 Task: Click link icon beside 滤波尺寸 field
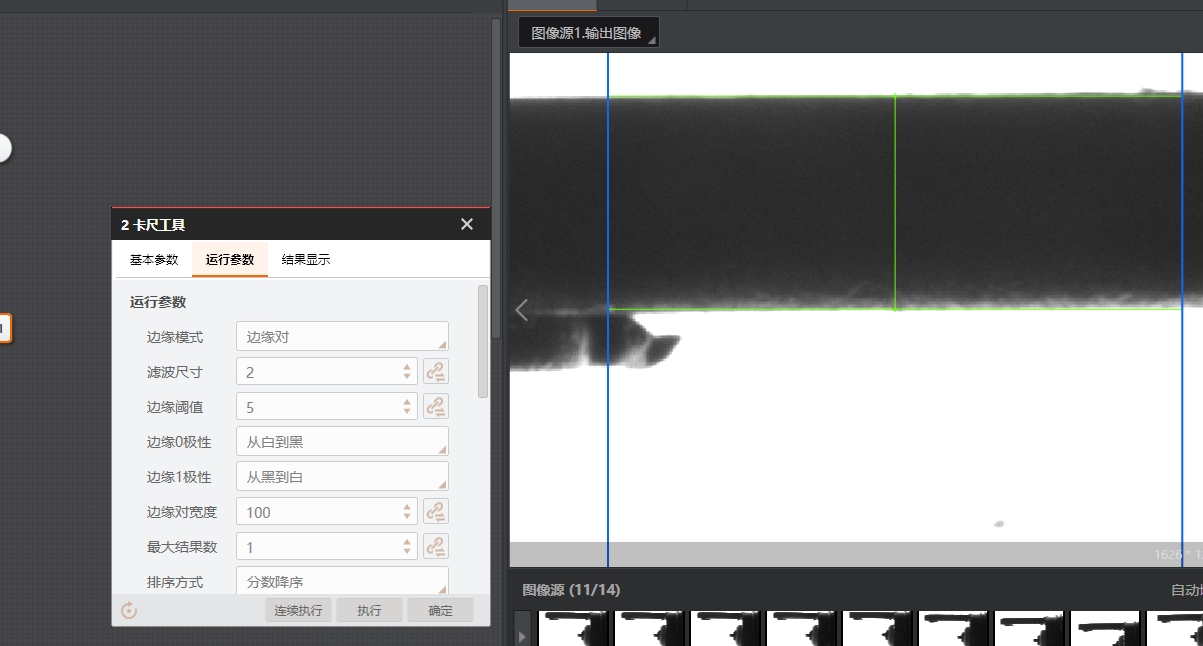(x=435, y=372)
